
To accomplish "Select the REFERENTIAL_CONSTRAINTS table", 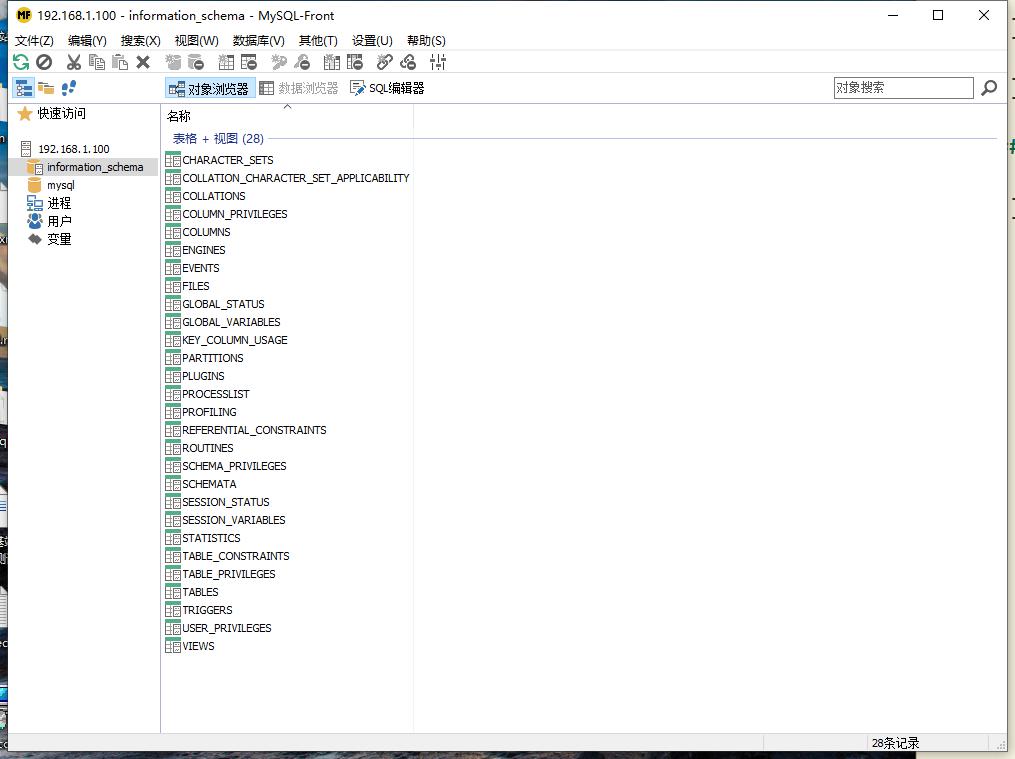I will point(254,430).
